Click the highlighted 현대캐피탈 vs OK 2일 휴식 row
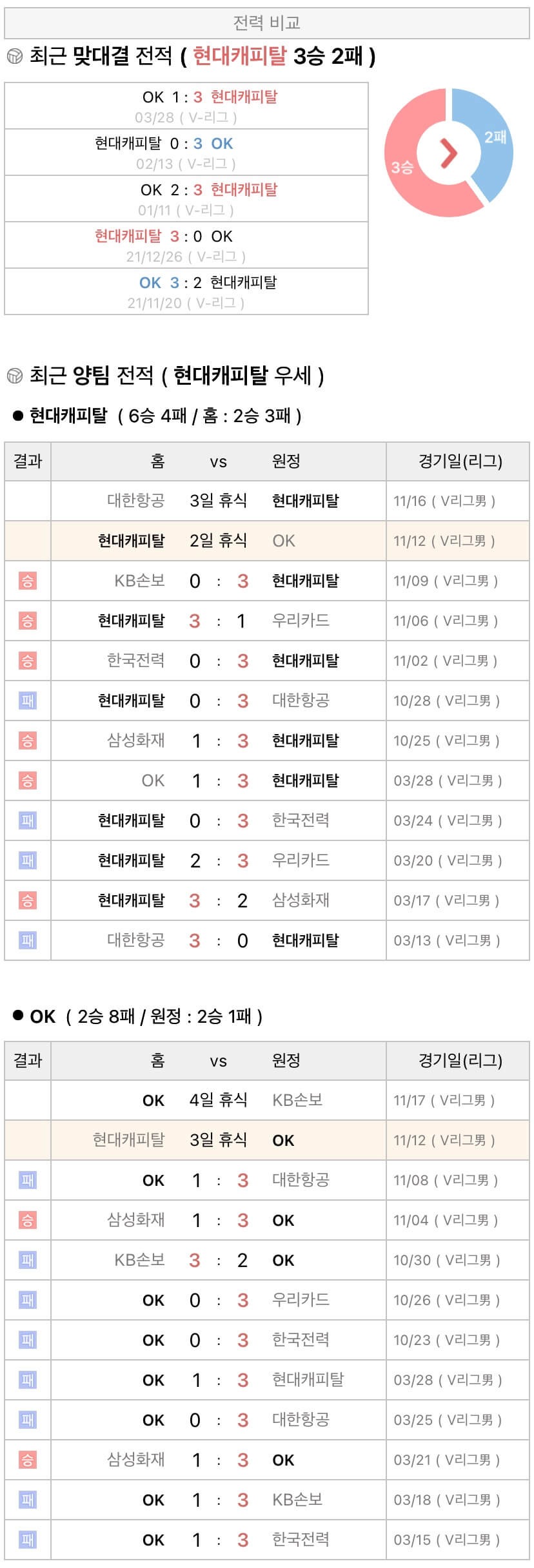This screenshot has height=1568, width=534. click(x=267, y=541)
